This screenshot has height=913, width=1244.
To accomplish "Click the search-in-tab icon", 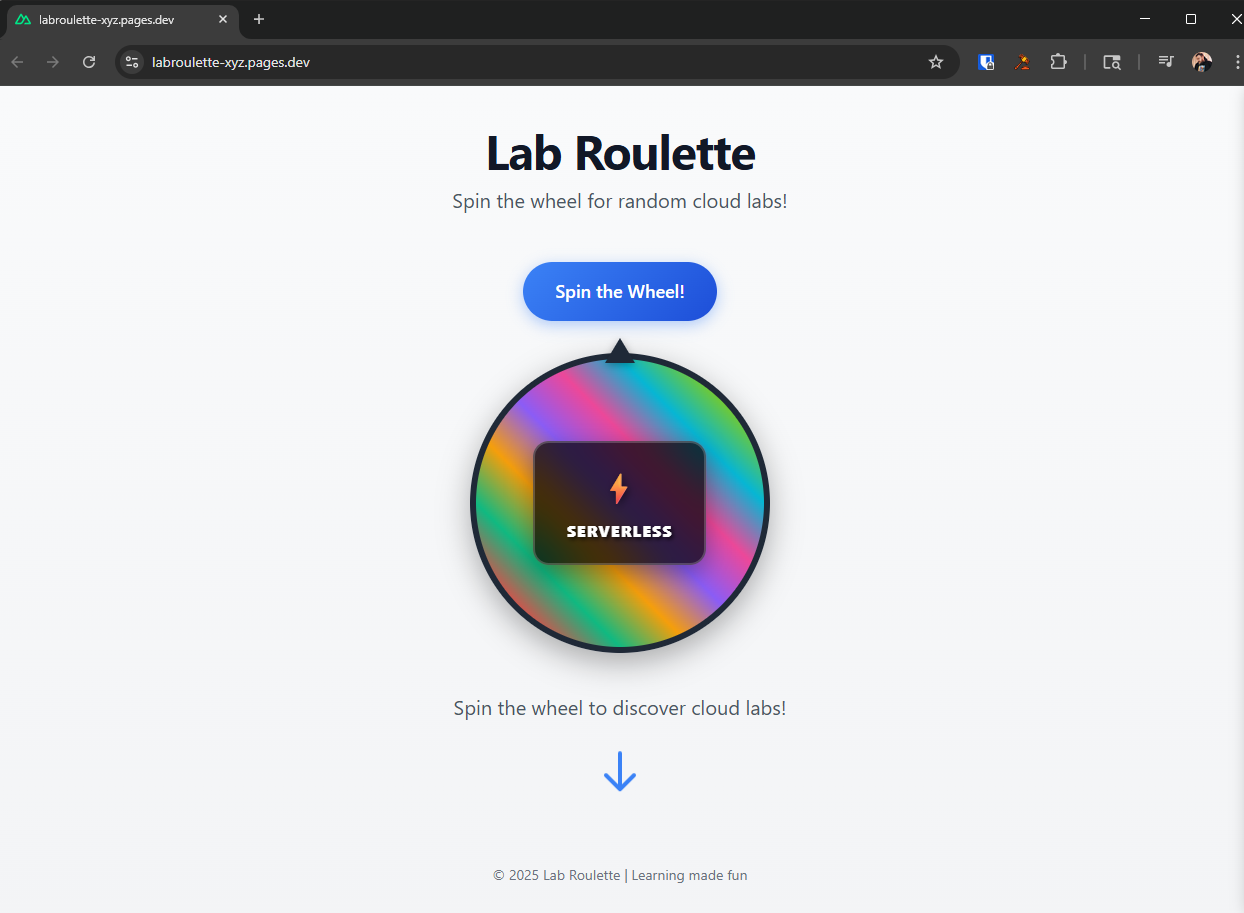I will pos(1112,62).
